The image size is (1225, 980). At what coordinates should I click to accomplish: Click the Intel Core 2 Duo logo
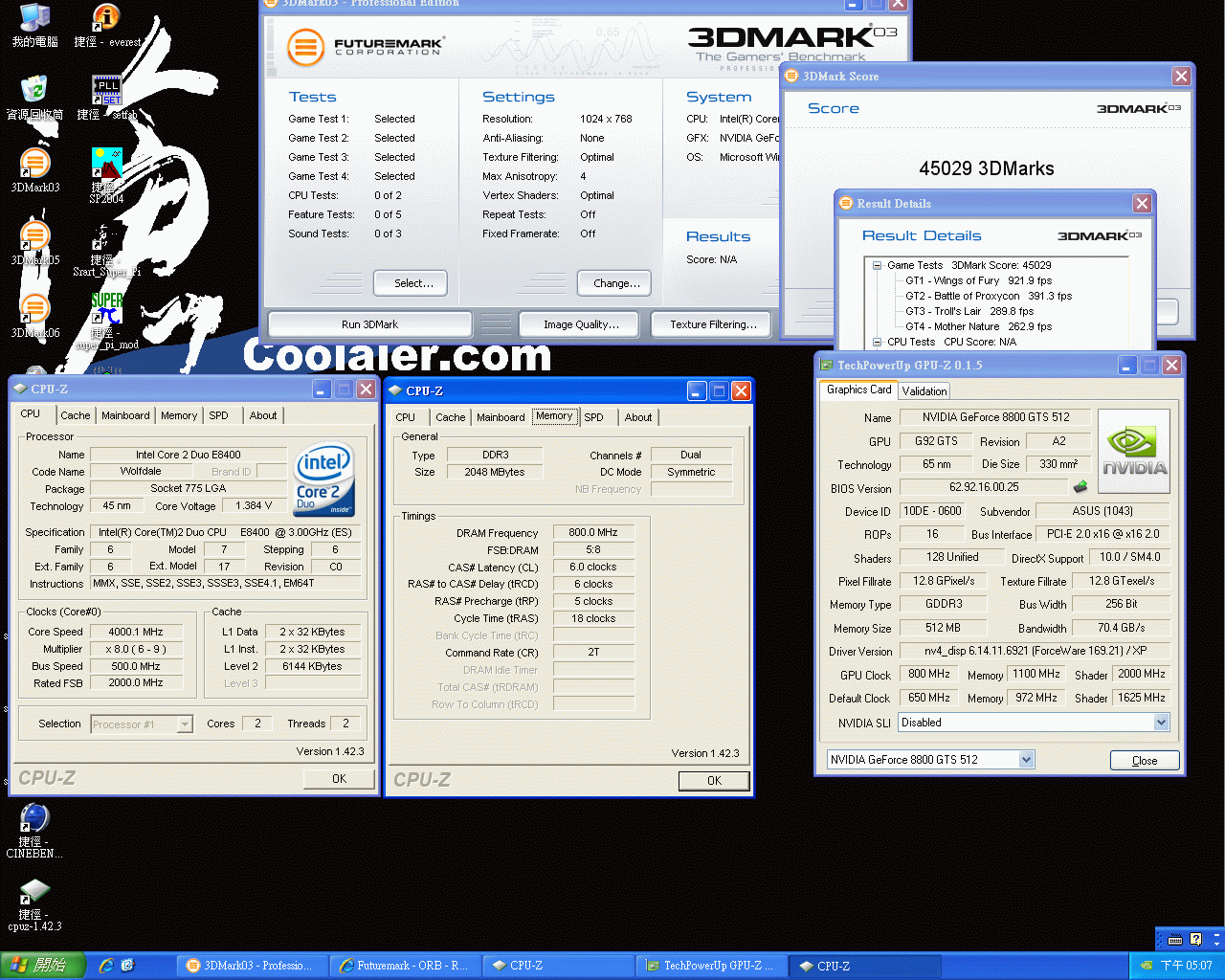tap(324, 479)
